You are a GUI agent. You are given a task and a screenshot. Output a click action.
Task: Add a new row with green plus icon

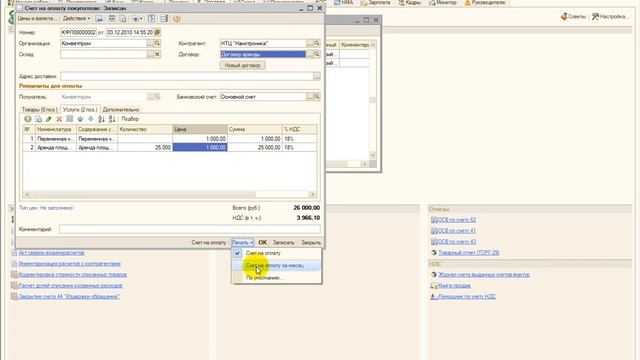coord(28,119)
